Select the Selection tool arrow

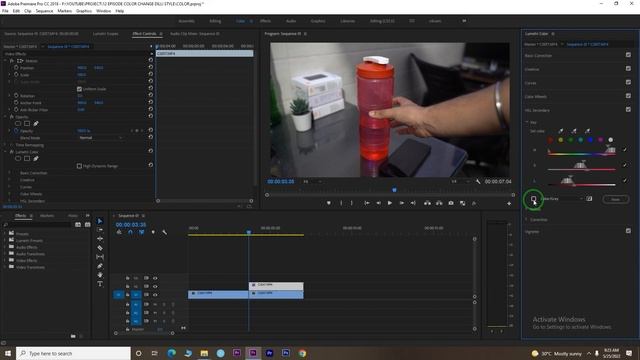[100, 221]
